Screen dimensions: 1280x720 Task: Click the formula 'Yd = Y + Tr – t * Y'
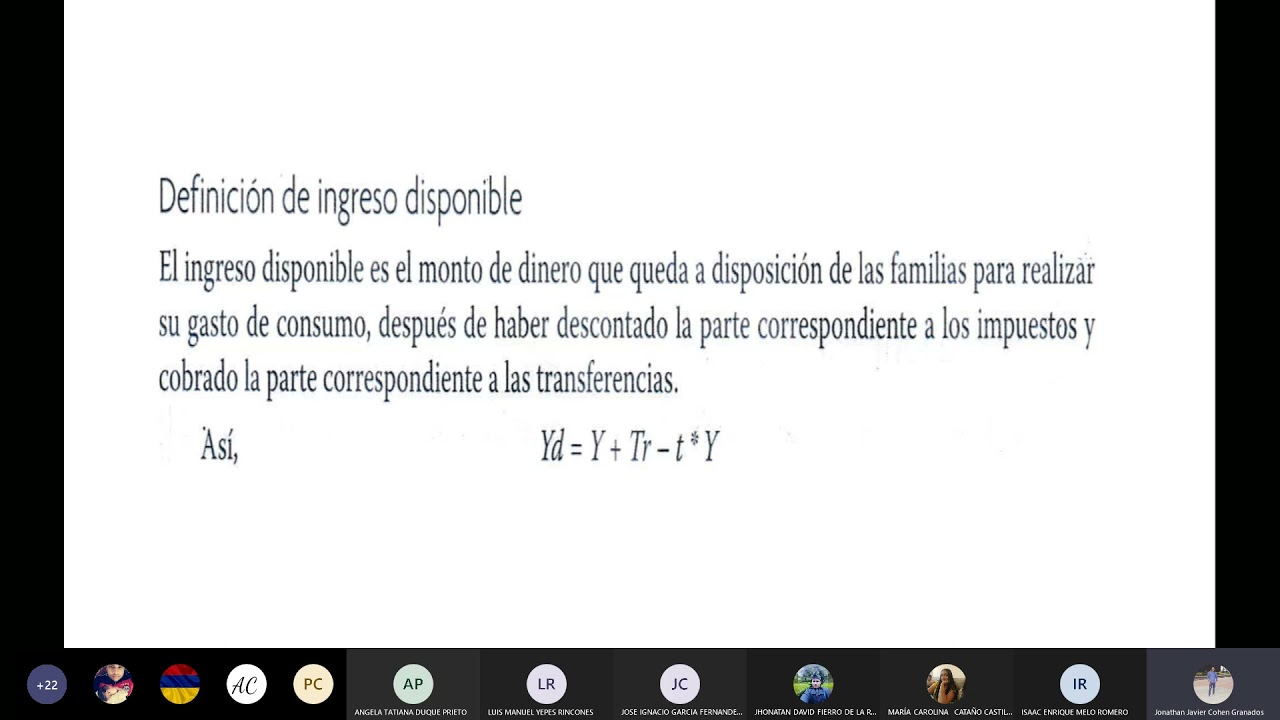[x=629, y=447]
